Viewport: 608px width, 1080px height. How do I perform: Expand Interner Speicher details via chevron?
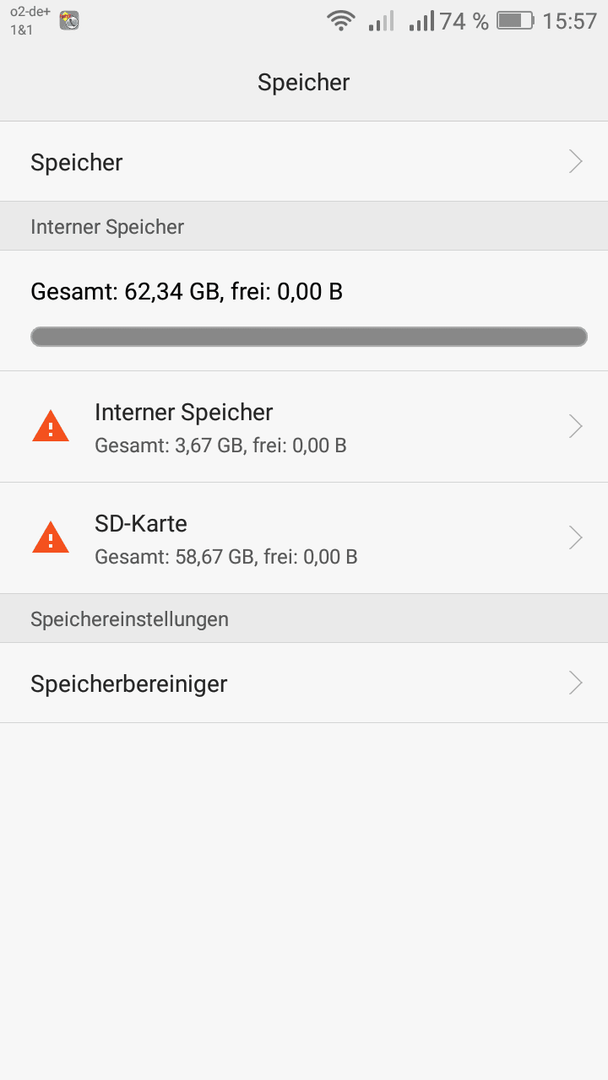tap(576, 426)
